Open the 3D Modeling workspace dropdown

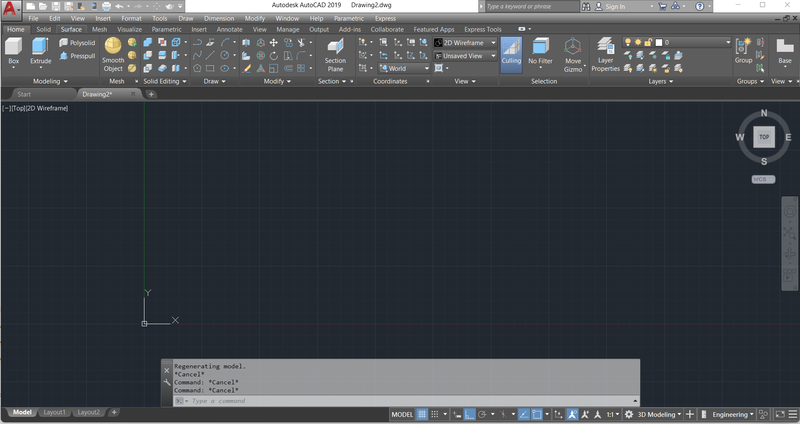click(659, 414)
